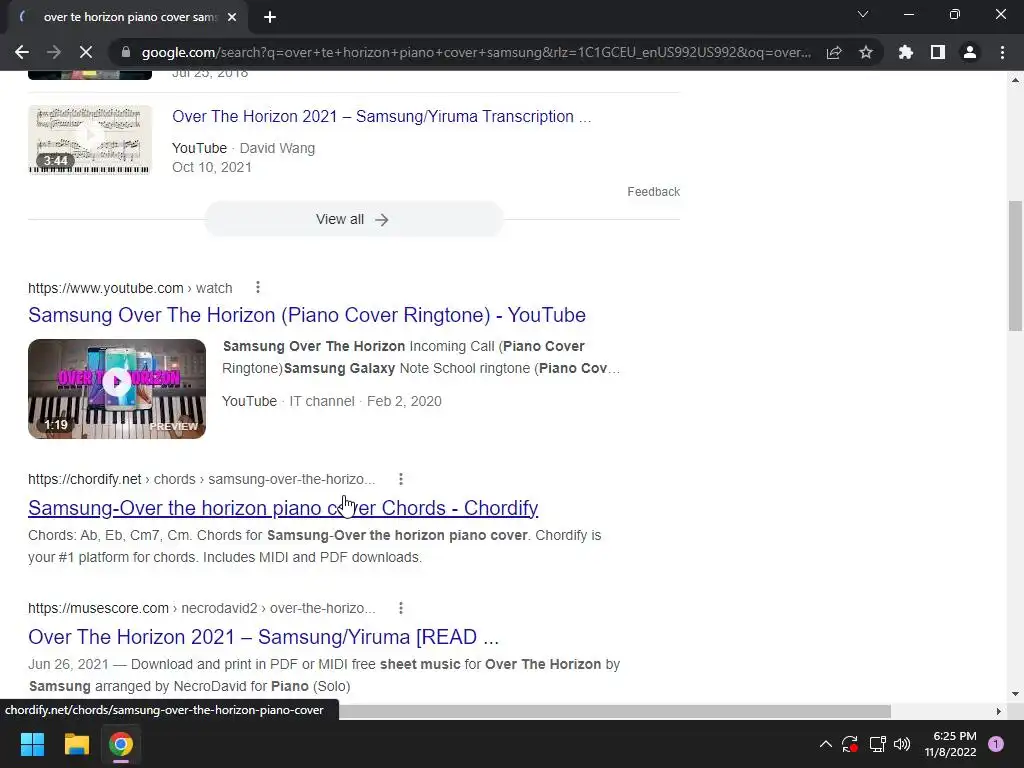Image resolution: width=1024 pixels, height=768 pixels.
Task: Open the Chrome profile menu
Action: (x=970, y=52)
